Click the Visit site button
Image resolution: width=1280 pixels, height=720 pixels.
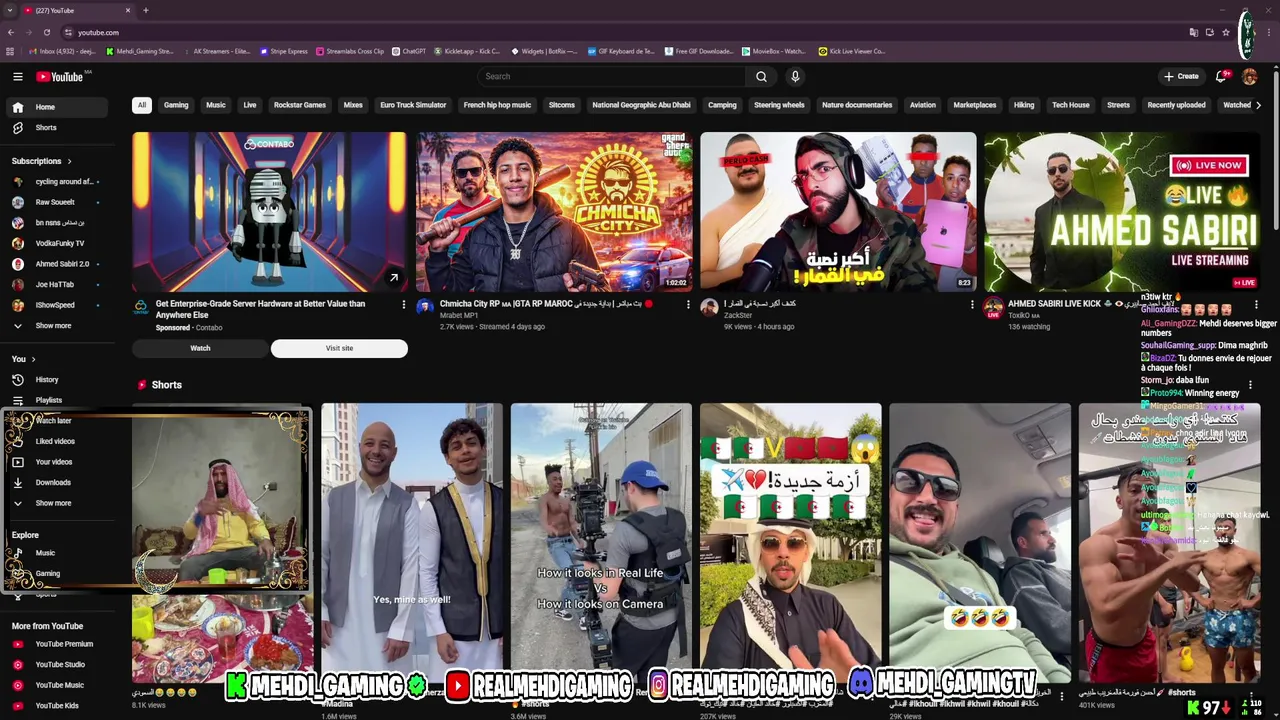click(339, 348)
